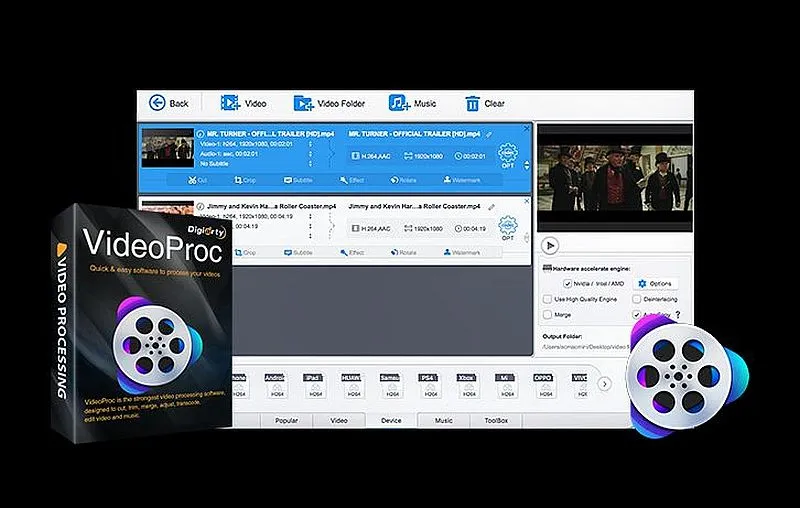The image size is (800, 508).
Task: Toggle the Nvidia / Intel / AMD checkbox
Action: point(567,284)
